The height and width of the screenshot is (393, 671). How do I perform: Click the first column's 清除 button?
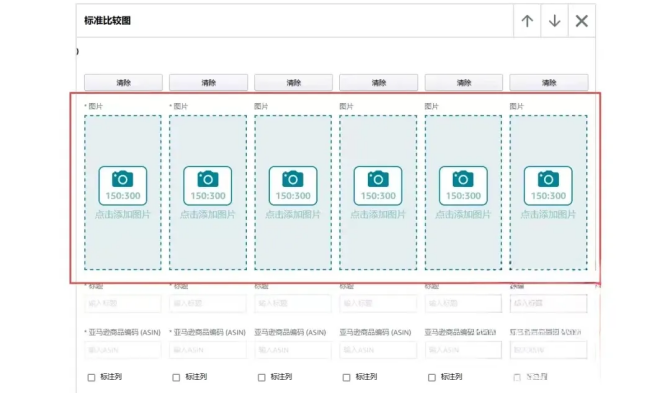[x=123, y=82]
